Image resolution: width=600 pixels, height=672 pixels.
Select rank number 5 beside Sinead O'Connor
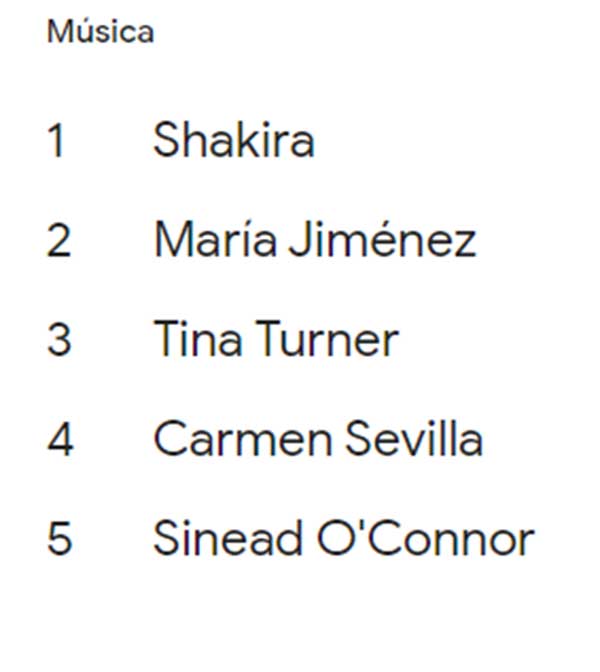coord(60,540)
